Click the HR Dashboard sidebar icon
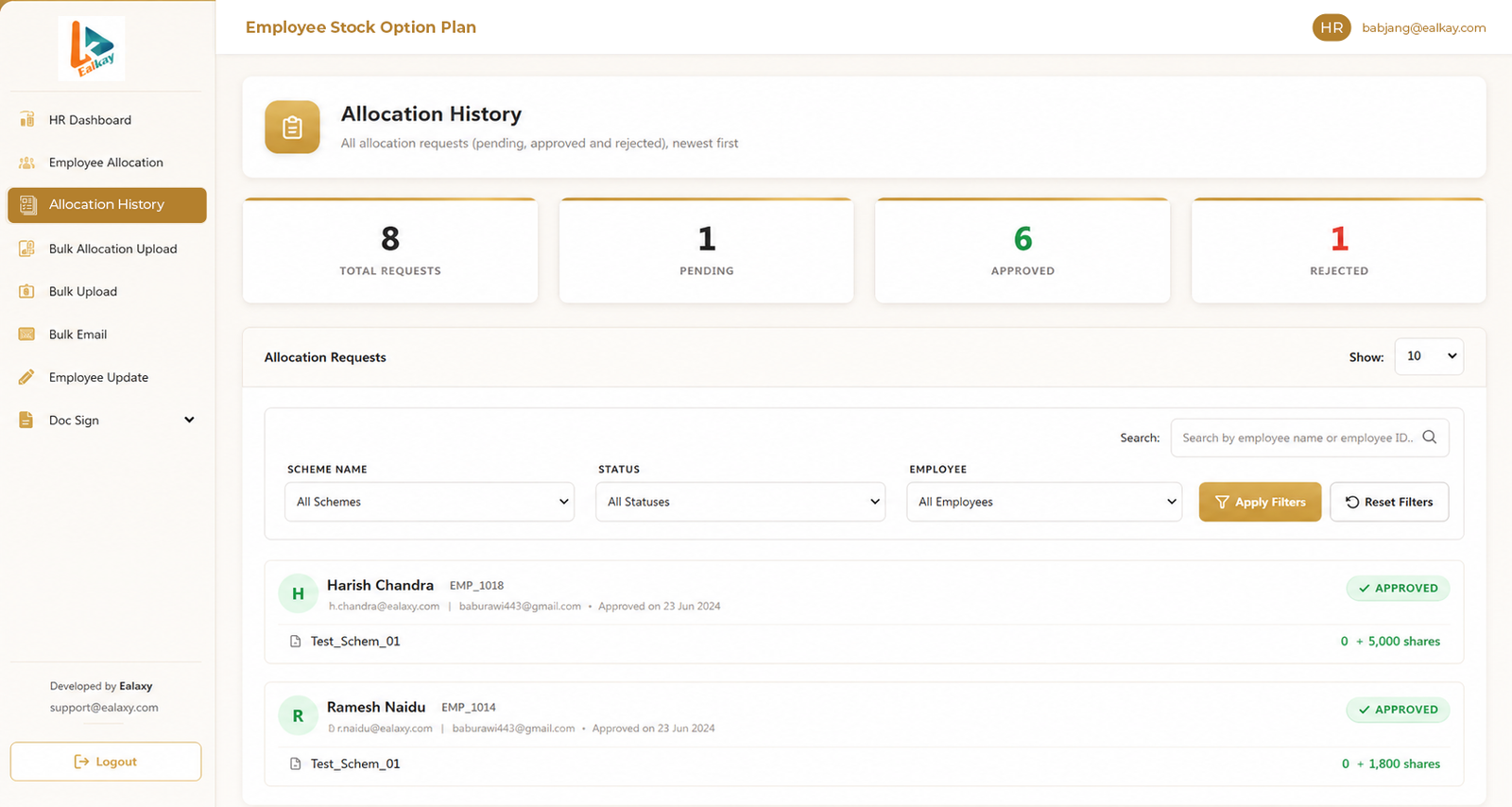This screenshot has height=807, width=1512. 27,120
